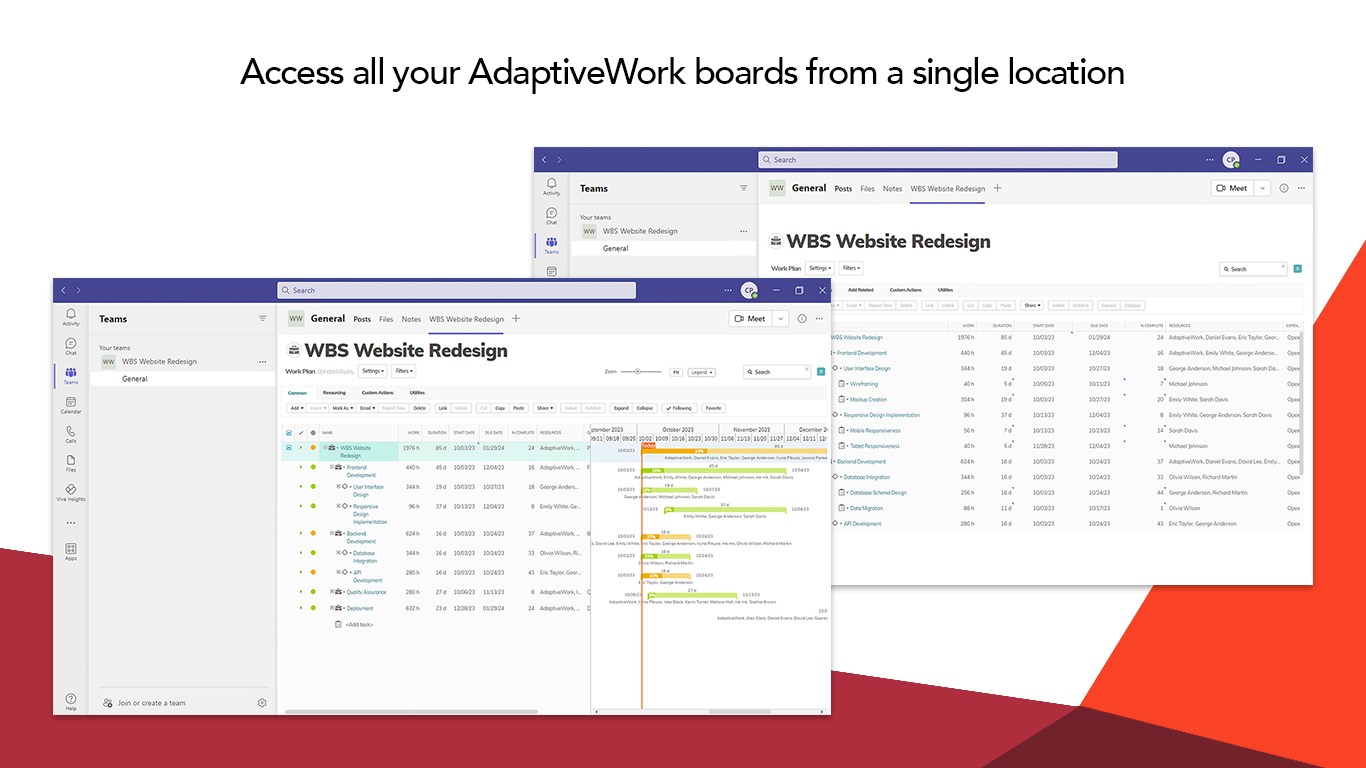Select Custom Actions ribbon tab in front window
The height and width of the screenshot is (768, 1366).
377,393
